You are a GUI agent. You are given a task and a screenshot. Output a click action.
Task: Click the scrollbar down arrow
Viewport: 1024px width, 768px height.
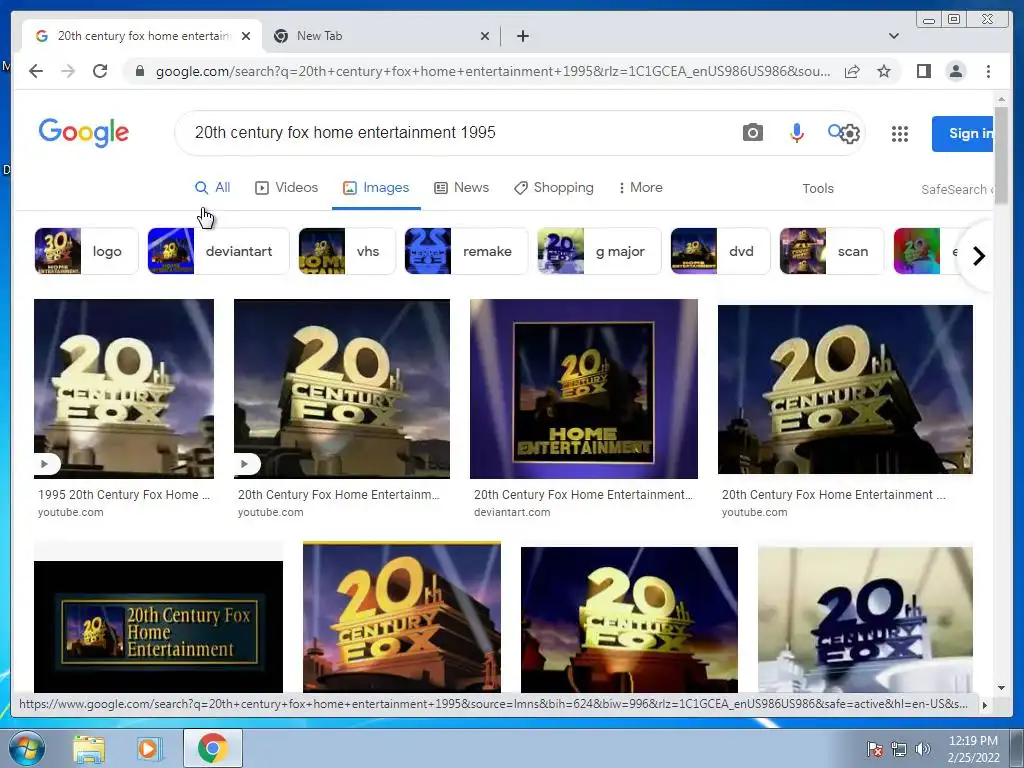coord(1001,688)
